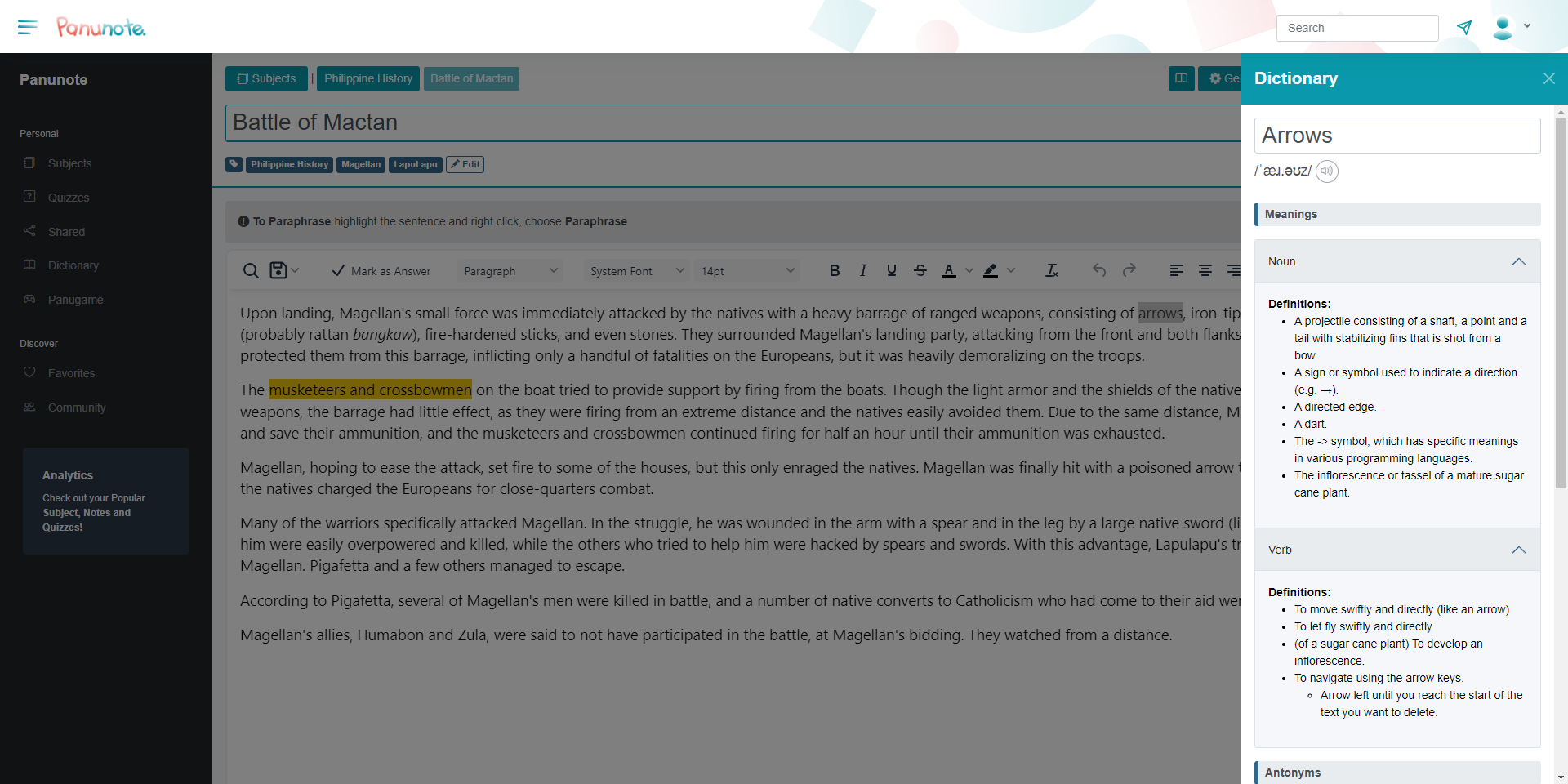Screen dimensions: 1568x784
Task: Click the note title field
Action: 733,122
